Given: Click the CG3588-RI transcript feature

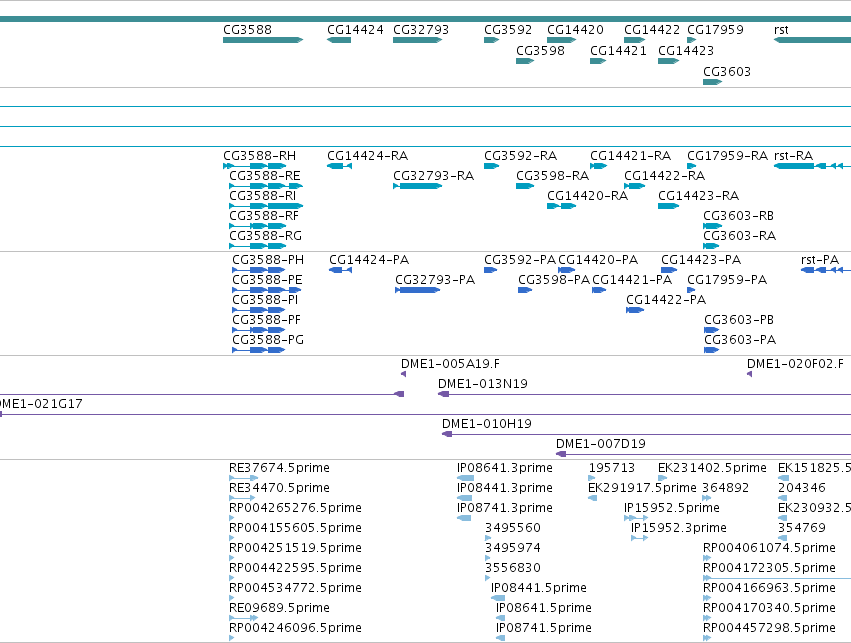Looking at the screenshot, I should 266,206.
